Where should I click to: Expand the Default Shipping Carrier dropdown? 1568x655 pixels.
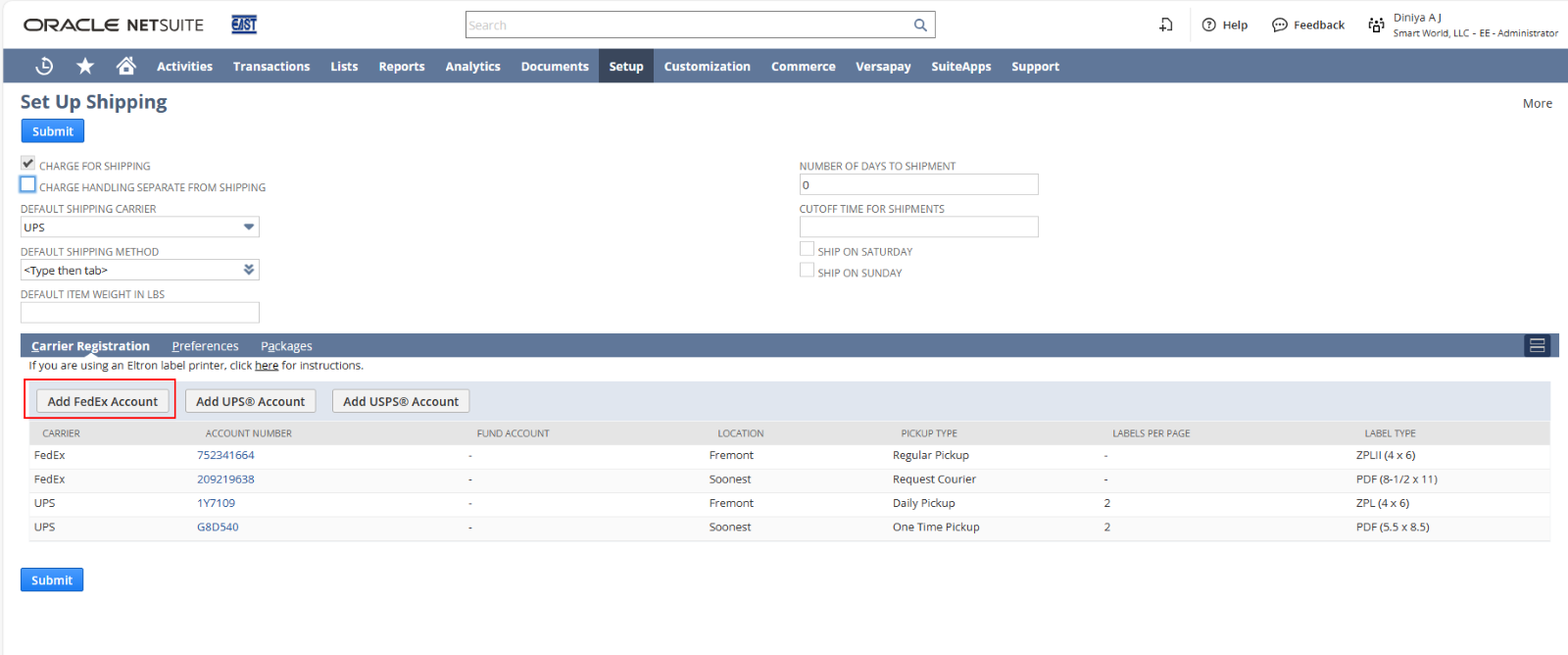point(249,227)
